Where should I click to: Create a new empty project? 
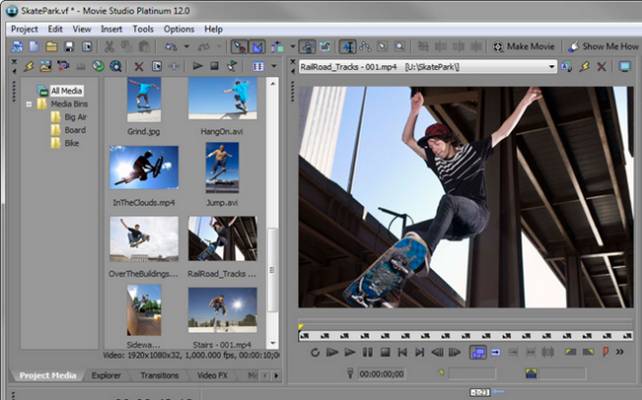[x=34, y=46]
